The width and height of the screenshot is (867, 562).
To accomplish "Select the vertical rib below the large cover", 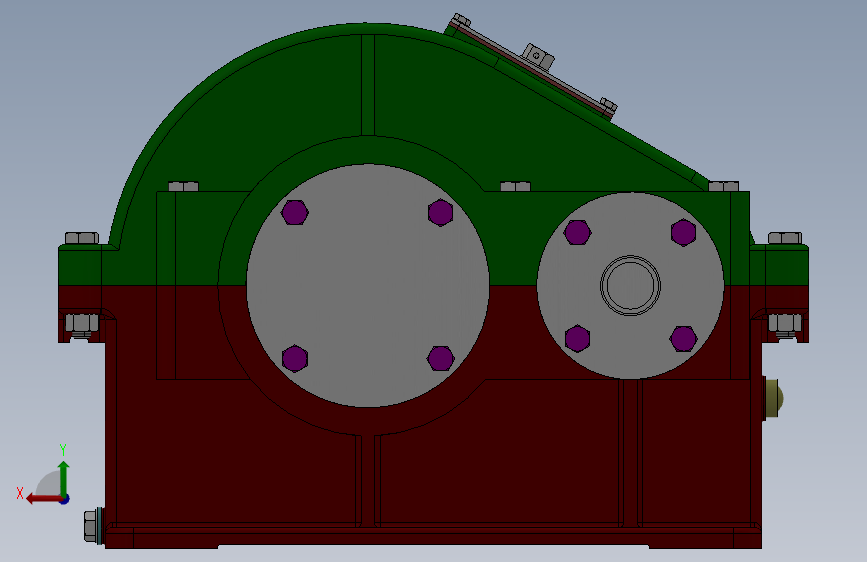I will (x=368, y=480).
